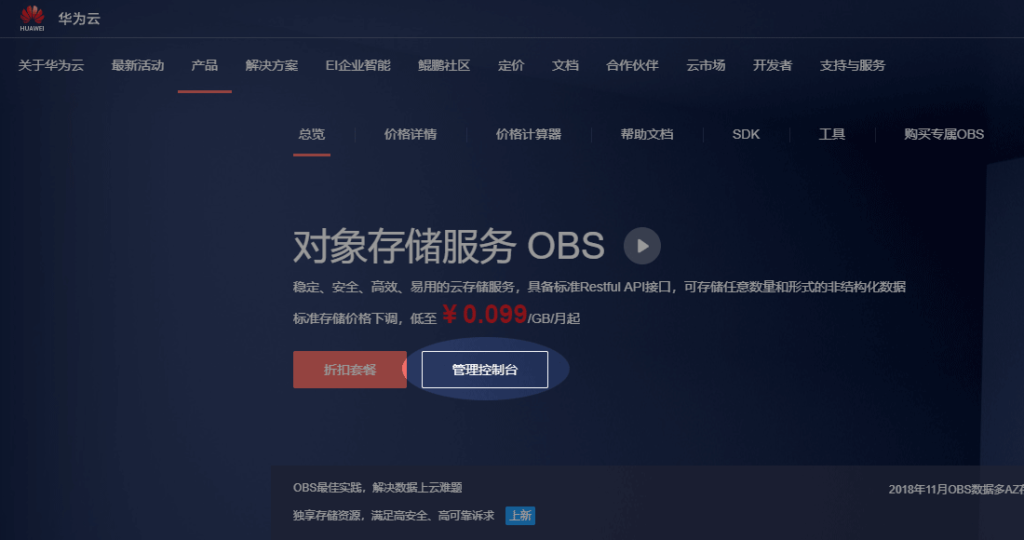Screen dimensions: 1024x540
Task: Select 定价 in the top navigation
Action: point(511,66)
